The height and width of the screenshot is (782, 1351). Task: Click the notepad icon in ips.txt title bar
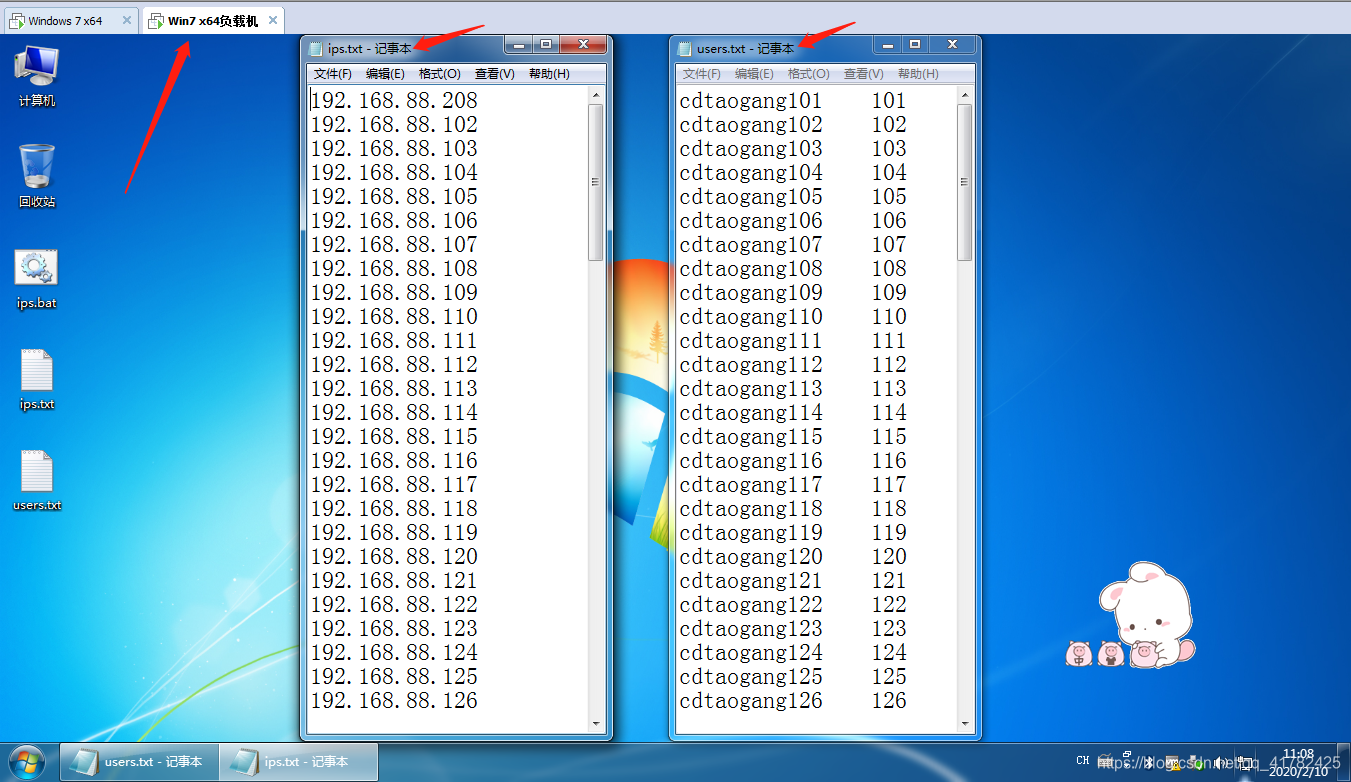coord(316,48)
